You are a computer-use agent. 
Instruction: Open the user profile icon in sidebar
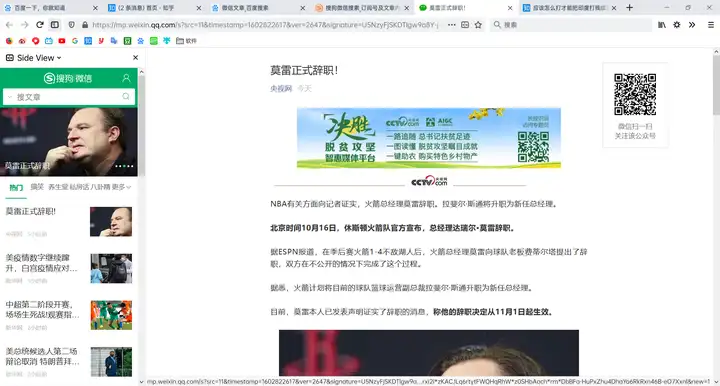coord(126,78)
